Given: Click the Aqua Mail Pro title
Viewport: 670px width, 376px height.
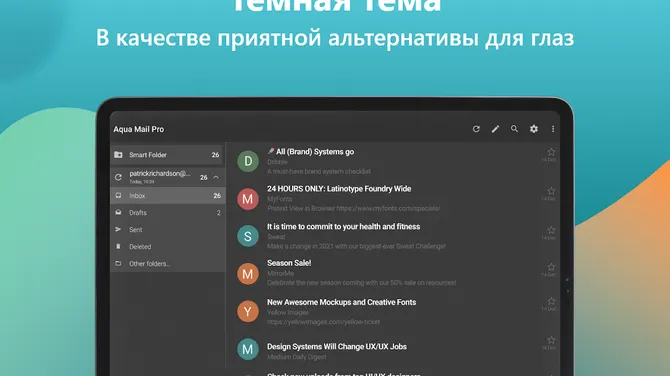Looking at the screenshot, I should (138, 129).
